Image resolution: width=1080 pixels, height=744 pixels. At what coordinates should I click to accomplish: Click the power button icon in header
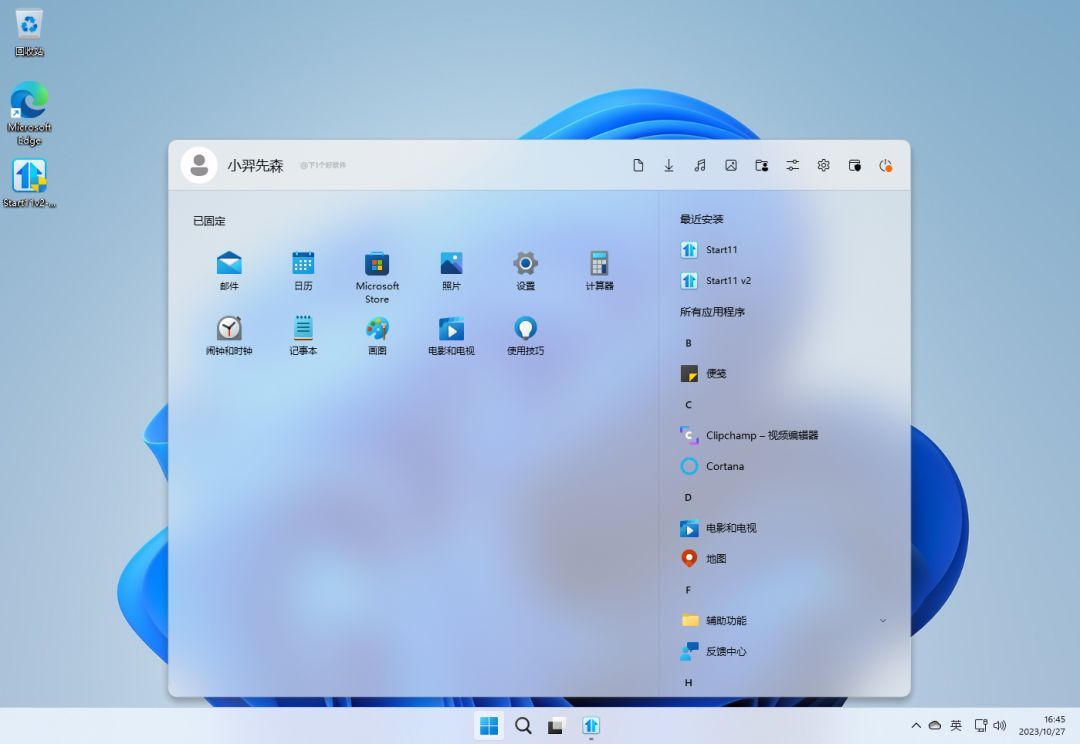tap(886, 165)
